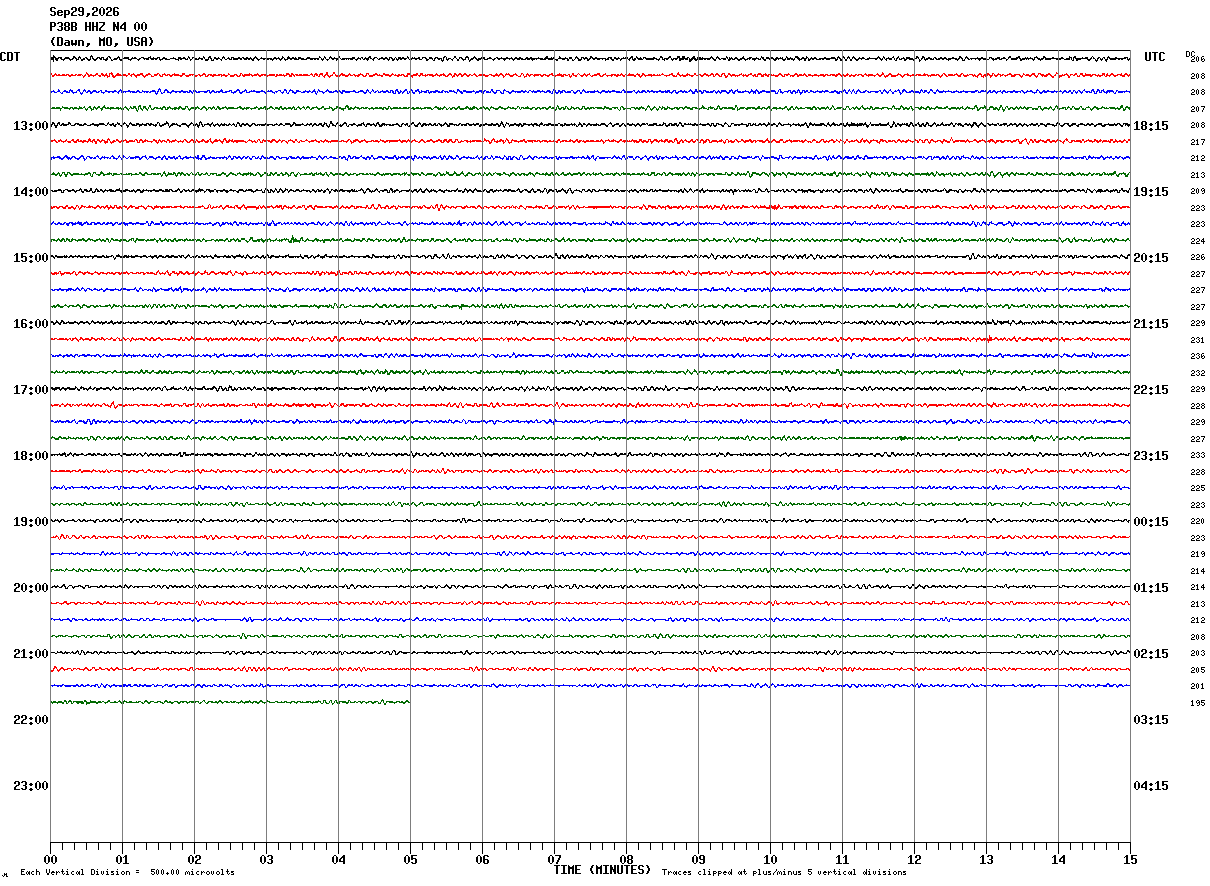Click the Sep29,2026 date header
Image resolution: width=1210 pixels, height=886 pixels.
tap(84, 12)
